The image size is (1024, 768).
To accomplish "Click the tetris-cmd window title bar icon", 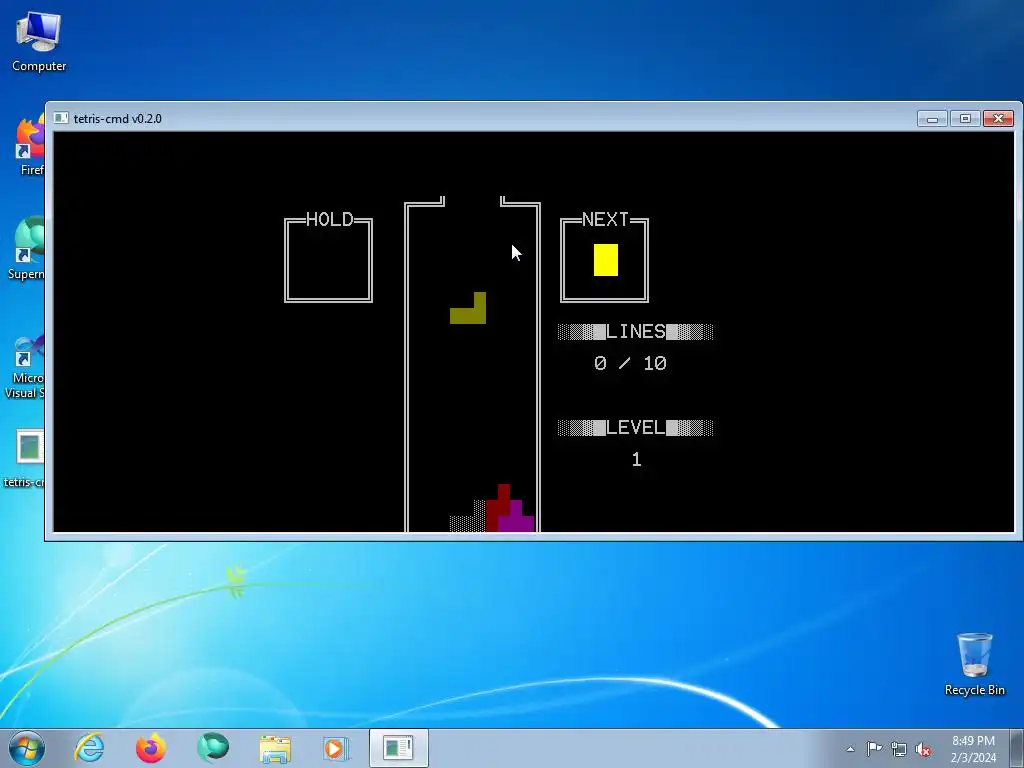I will pyautogui.click(x=61, y=118).
